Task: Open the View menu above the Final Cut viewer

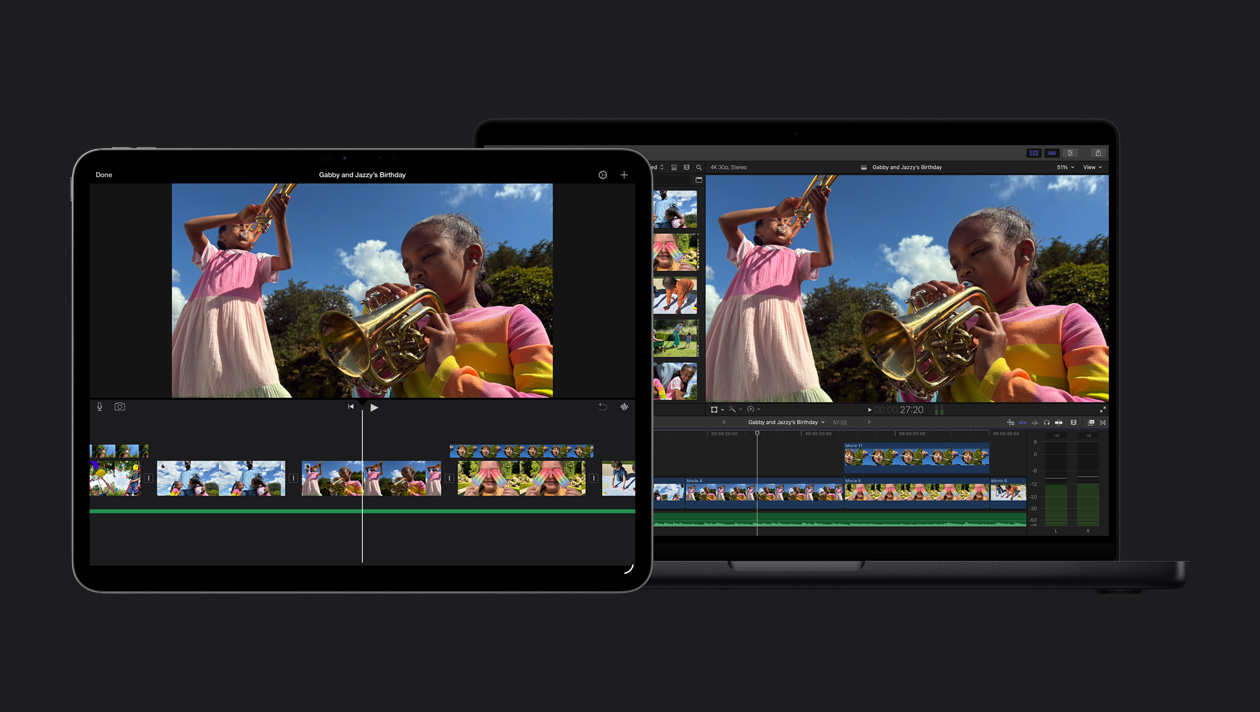Action: tap(1090, 167)
